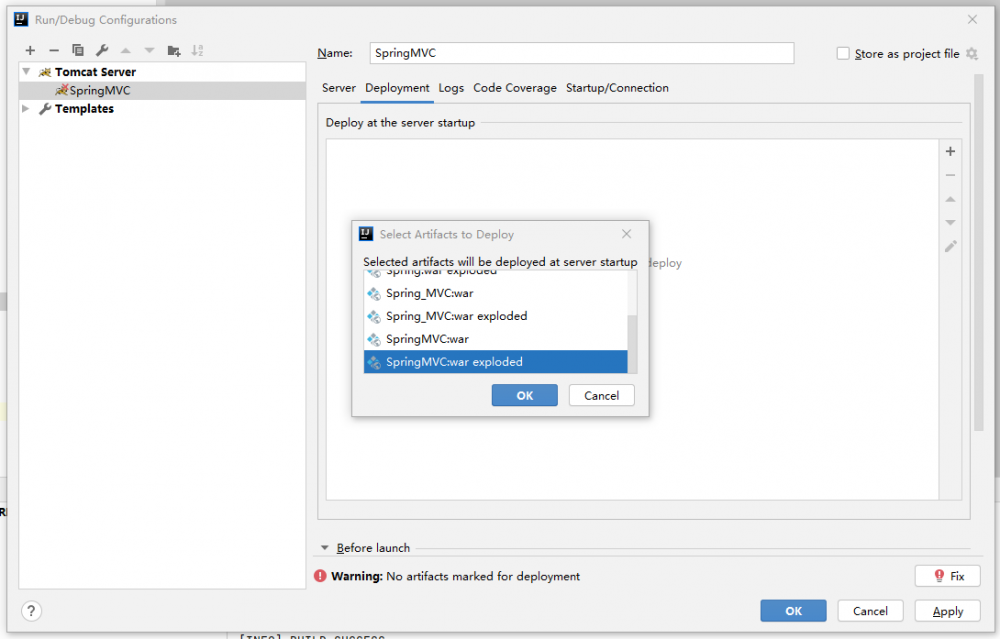Open the gear next to Store as project file
Viewport: 1000px width, 639px height.
pyautogui.click(x=972, y=54)
